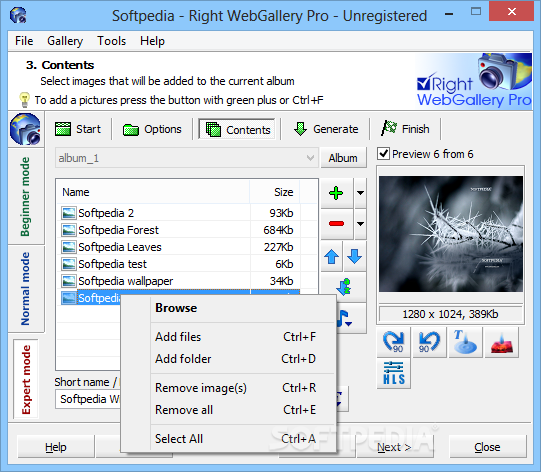This screenshot has width=541, height=472.
Task: Click the globe camera icon in sidebar
Action: click(26, 129)
